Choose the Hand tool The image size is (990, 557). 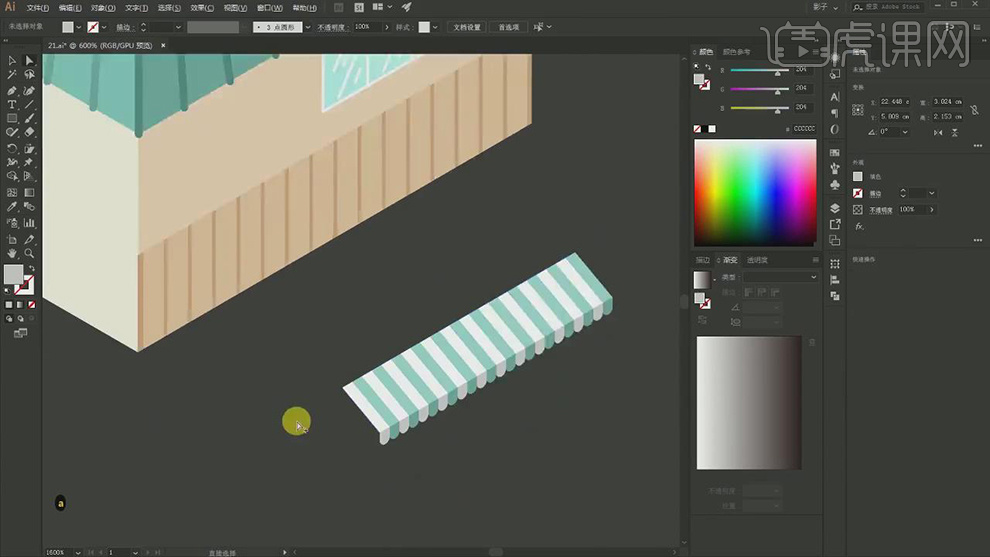pyautogui.click(x=12, y=254)
